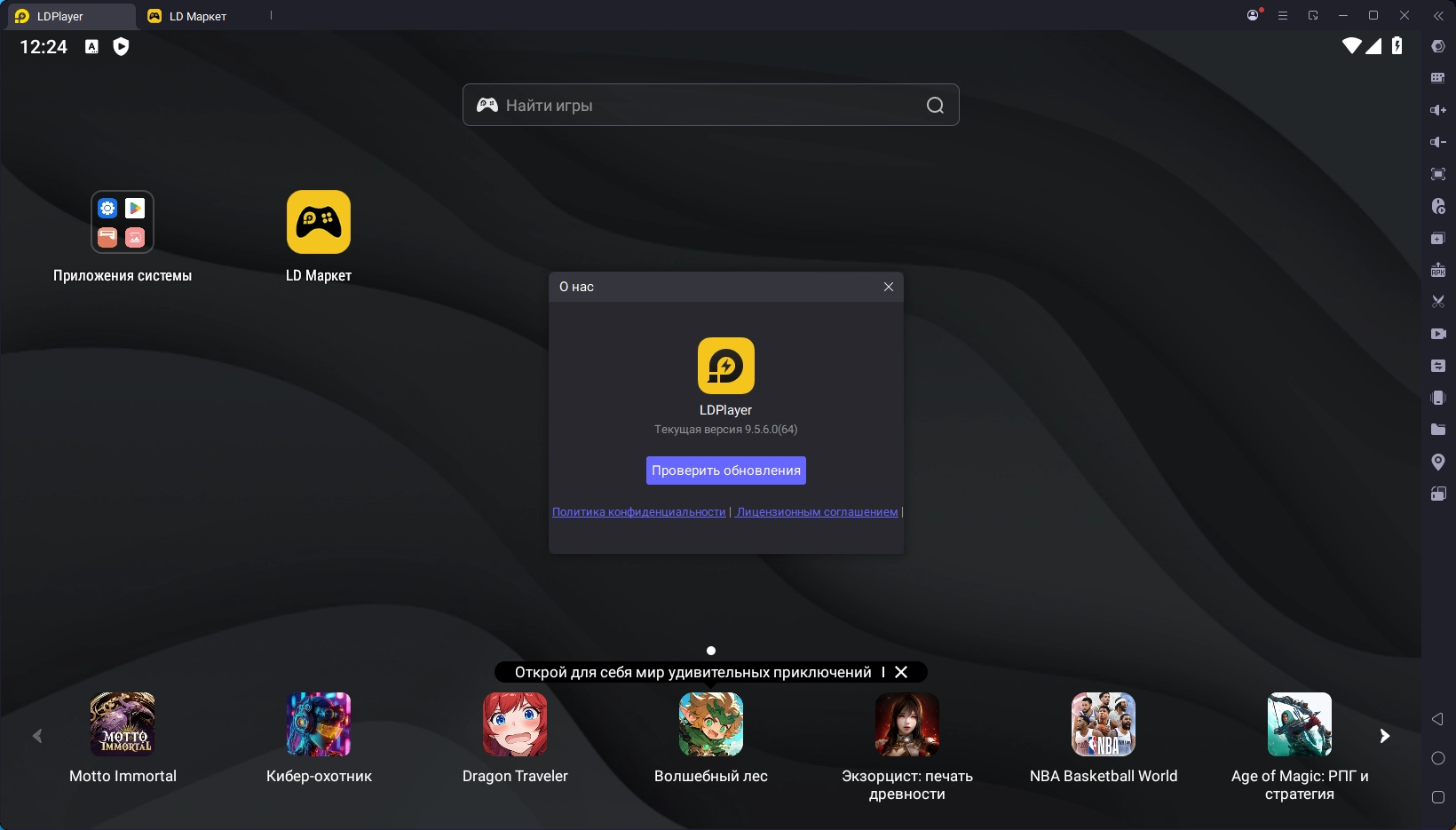
Task: Open the Лицензионным соглашением link
Action: point(817,512)
